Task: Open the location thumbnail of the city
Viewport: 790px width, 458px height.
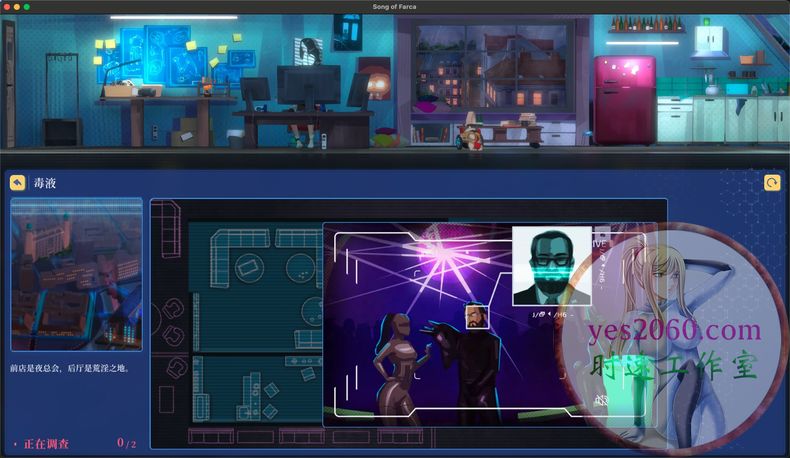Action: (x=76, y=275)
